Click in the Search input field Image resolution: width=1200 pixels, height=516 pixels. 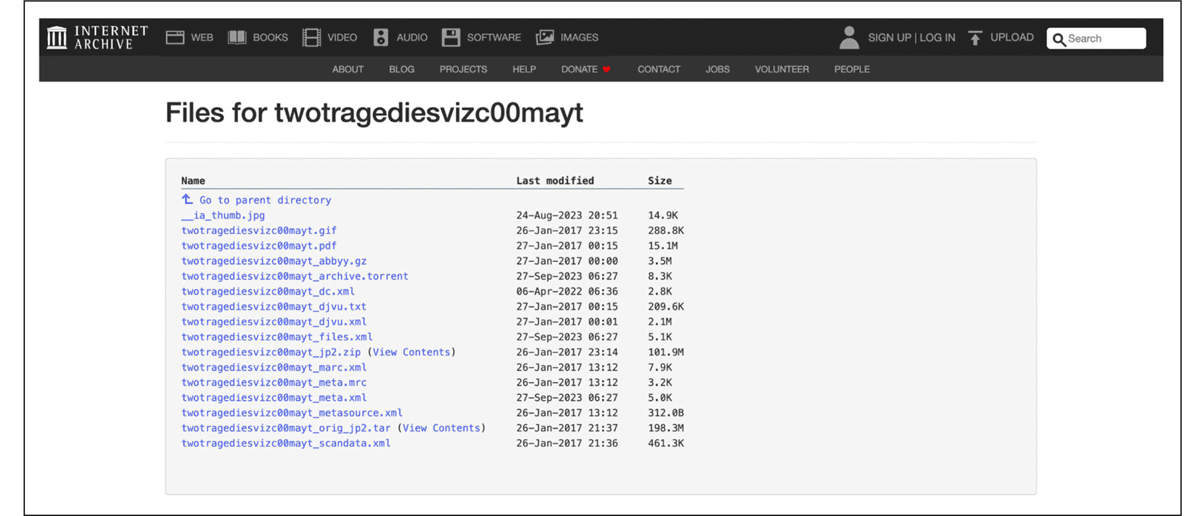(x=1104, y=39)
